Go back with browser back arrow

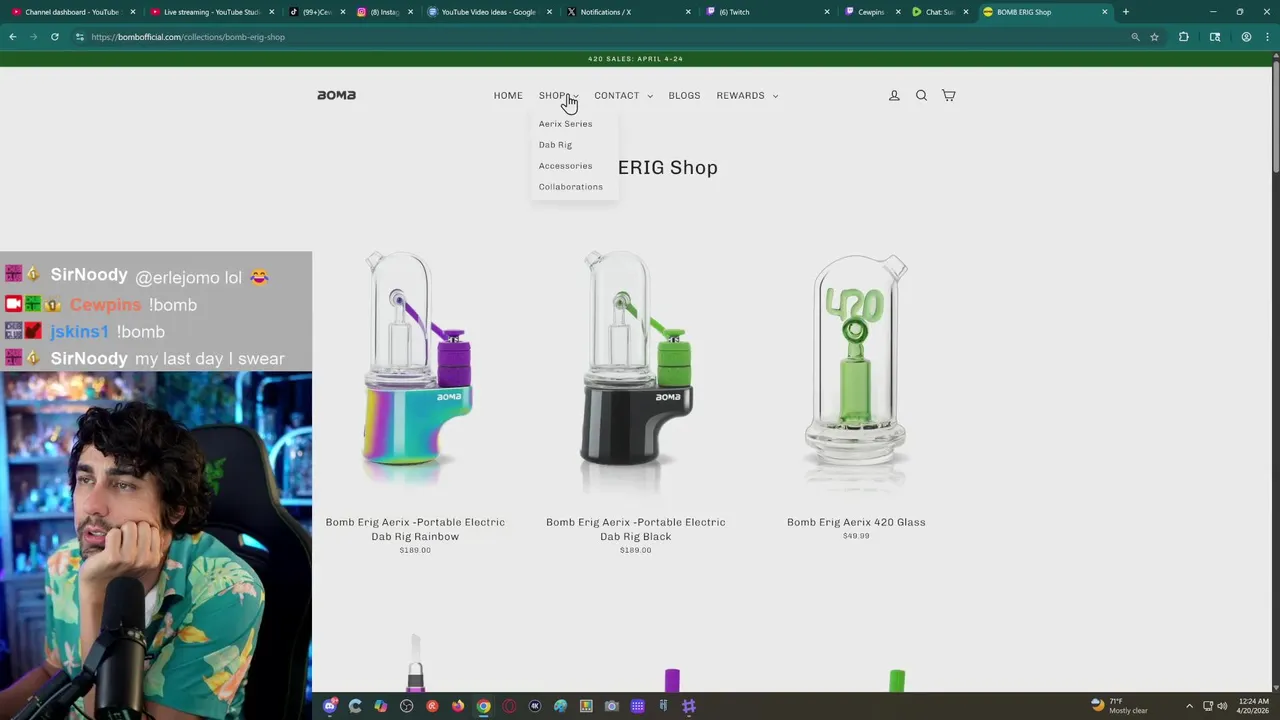(13, 37)
